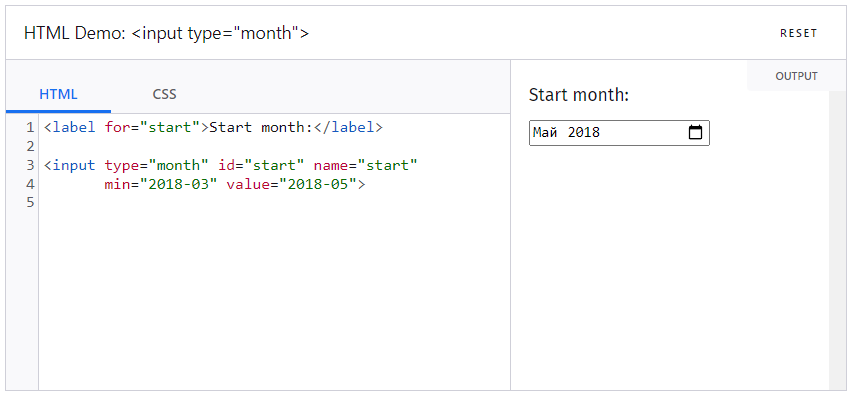The height and width of the screenshot is (401, 852).
Task: Click the HTML Demo title text
Action: (166, 33)
